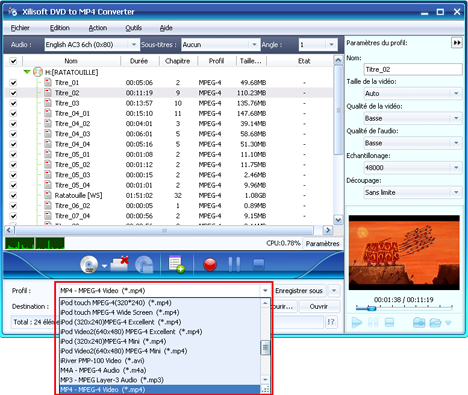Open the Edition menu
The image size is (468, 395).
coord(60,28)
